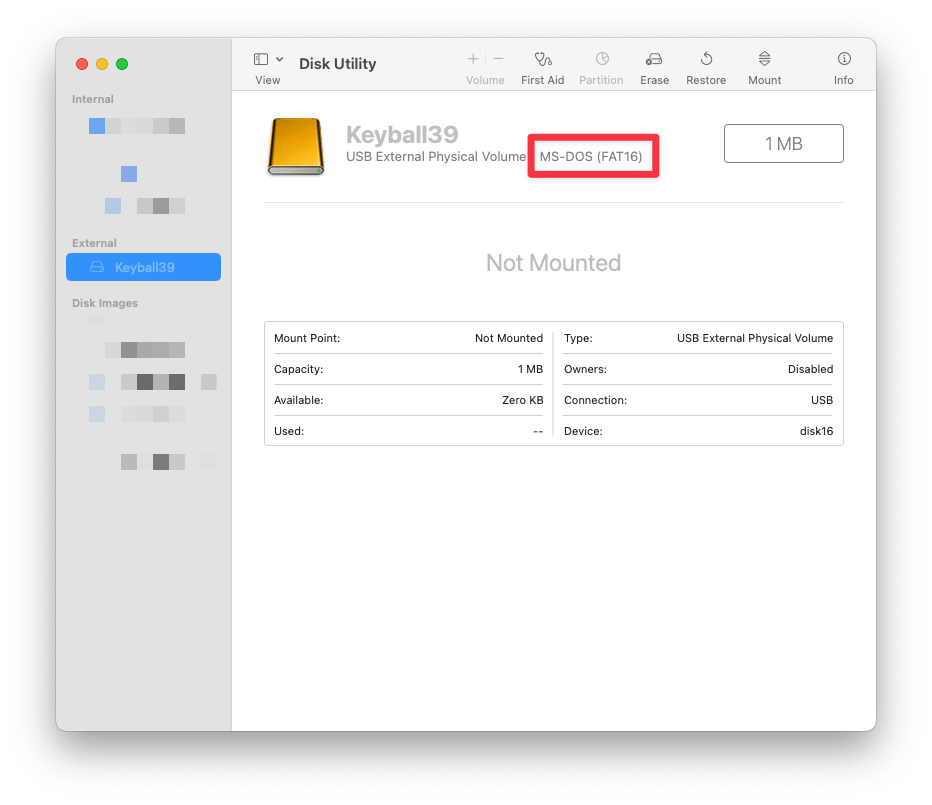
Task: Expand the View dropdown chevron
Action: click(279, 59)
